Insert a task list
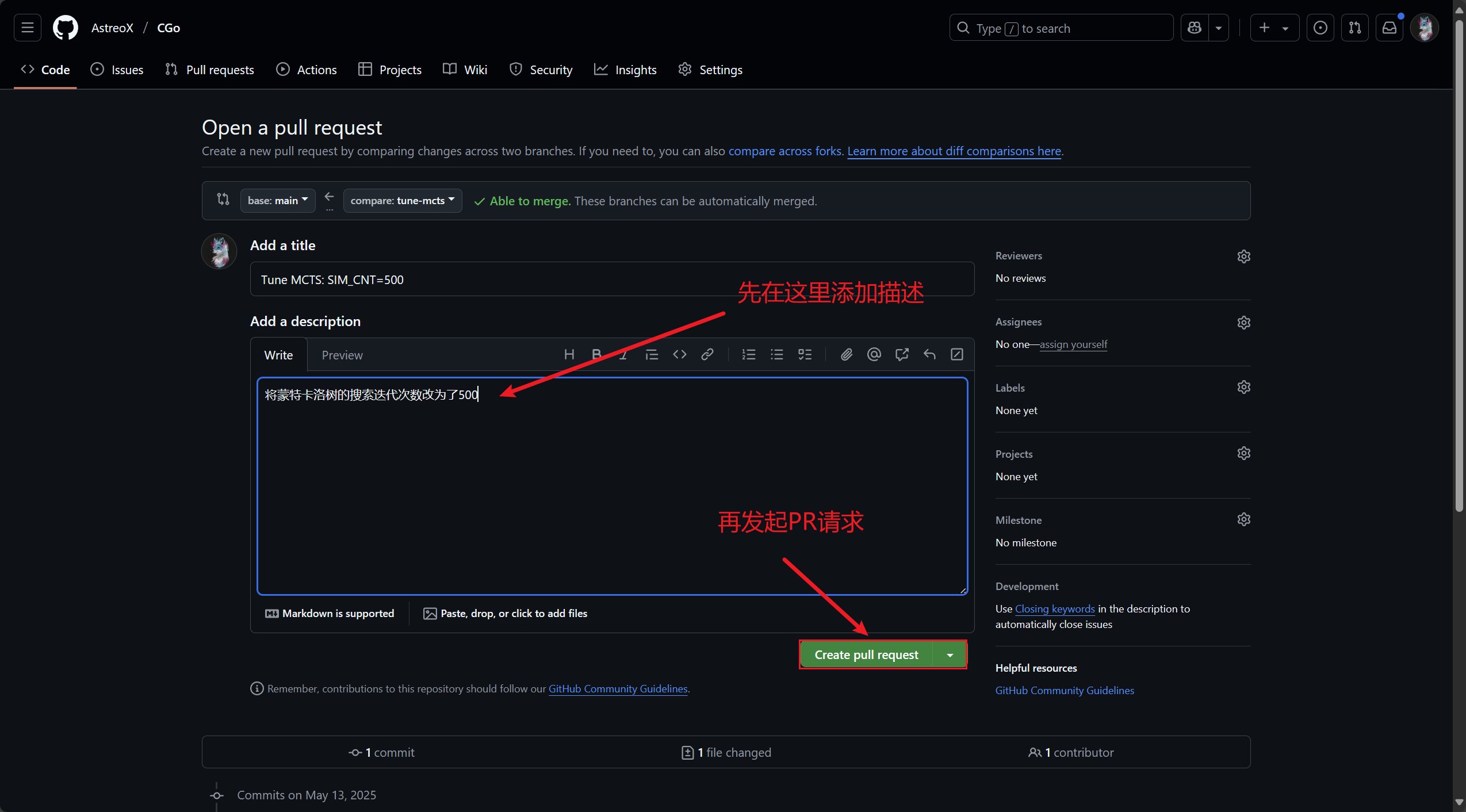The image size is (1466, 812). pos(805,354)
